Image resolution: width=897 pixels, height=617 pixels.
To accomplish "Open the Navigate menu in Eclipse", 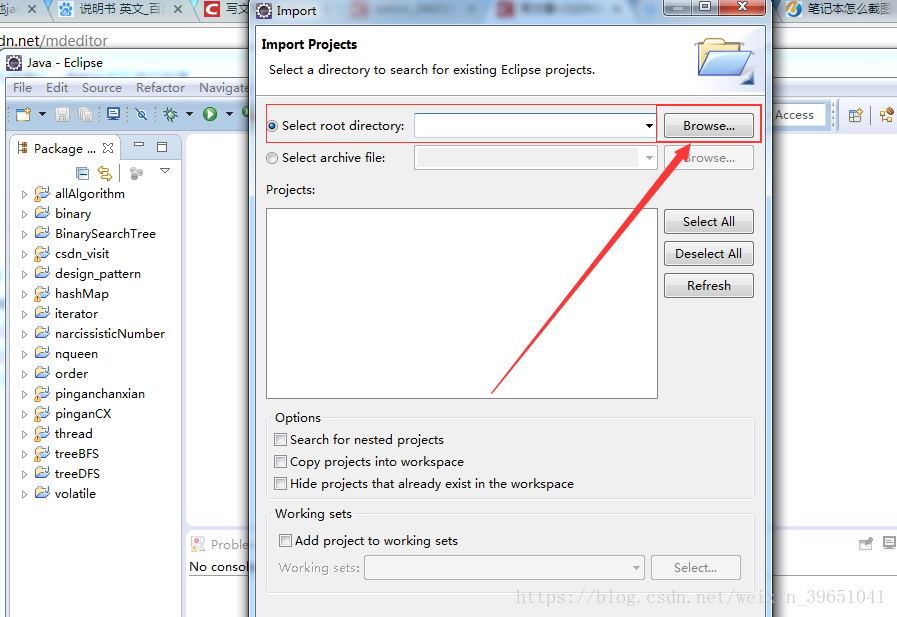I will click(223, 87).
